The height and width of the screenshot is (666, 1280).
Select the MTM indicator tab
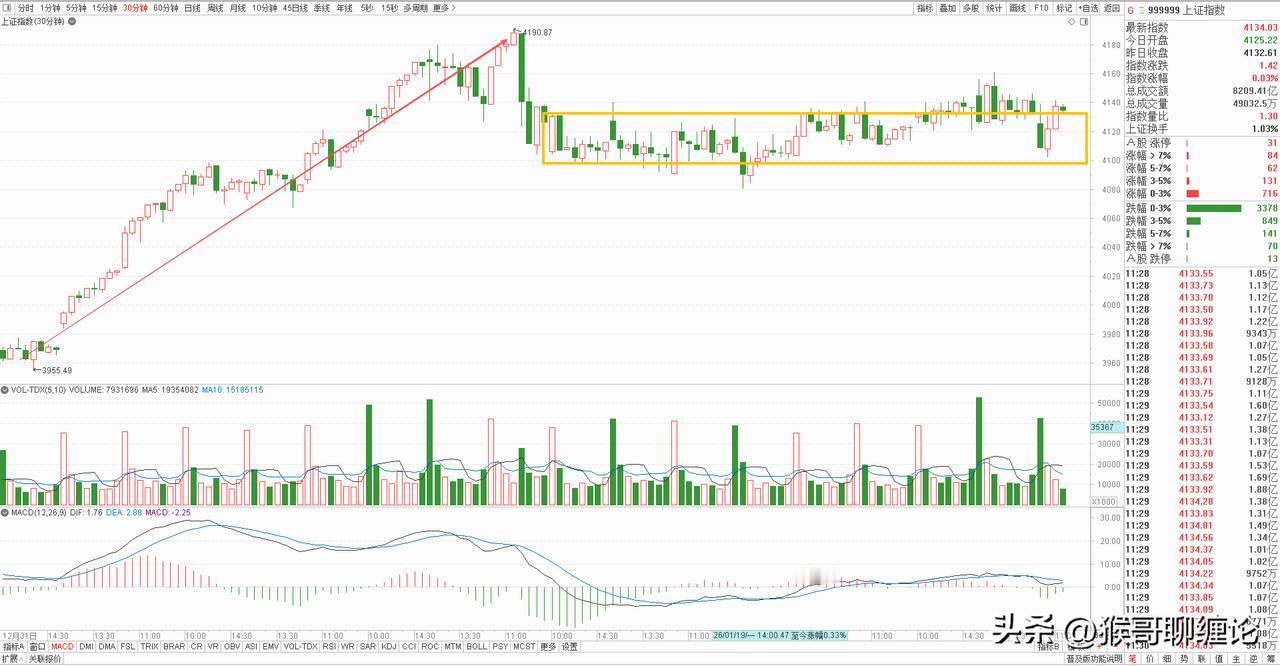tap(453, 646)
